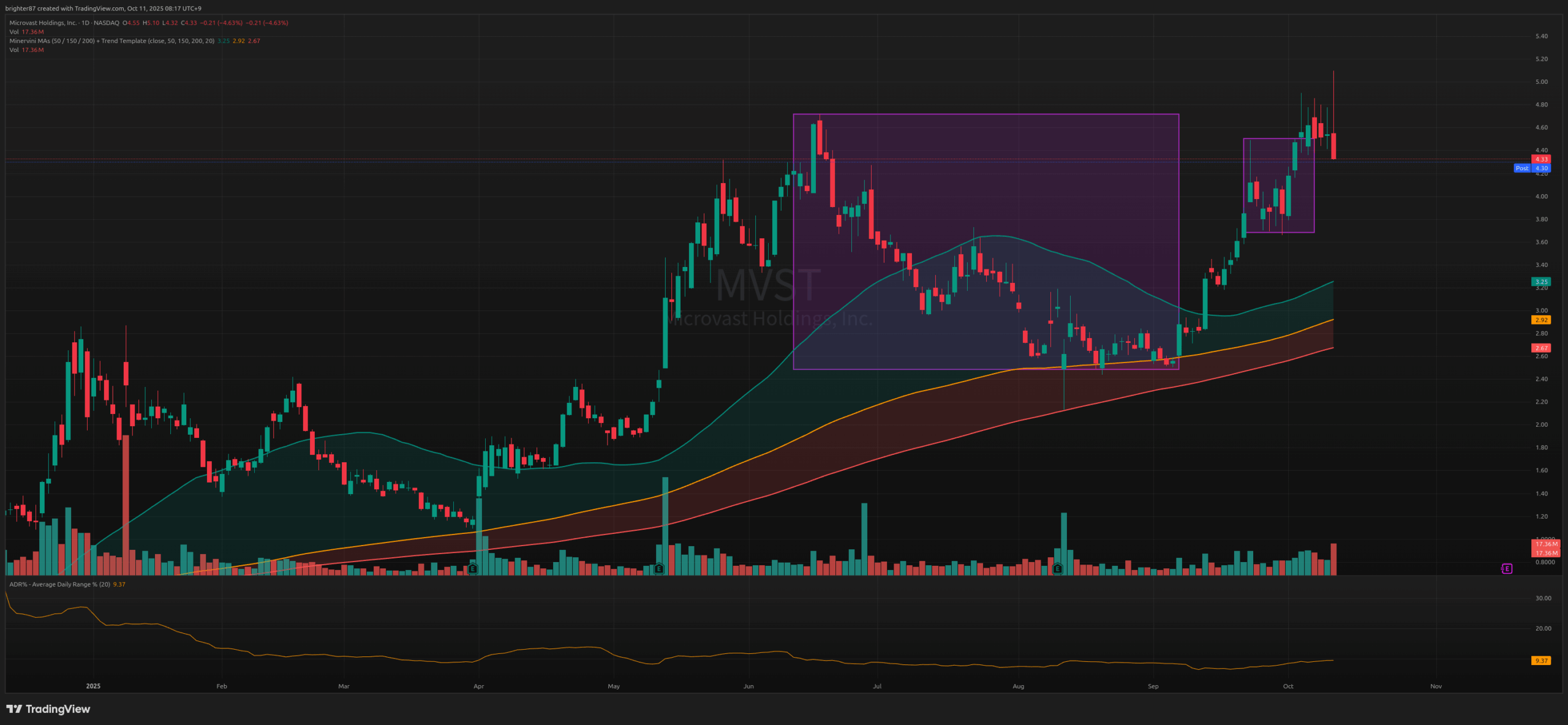Click the red 4.33 last price label

tap(1541, 159)
